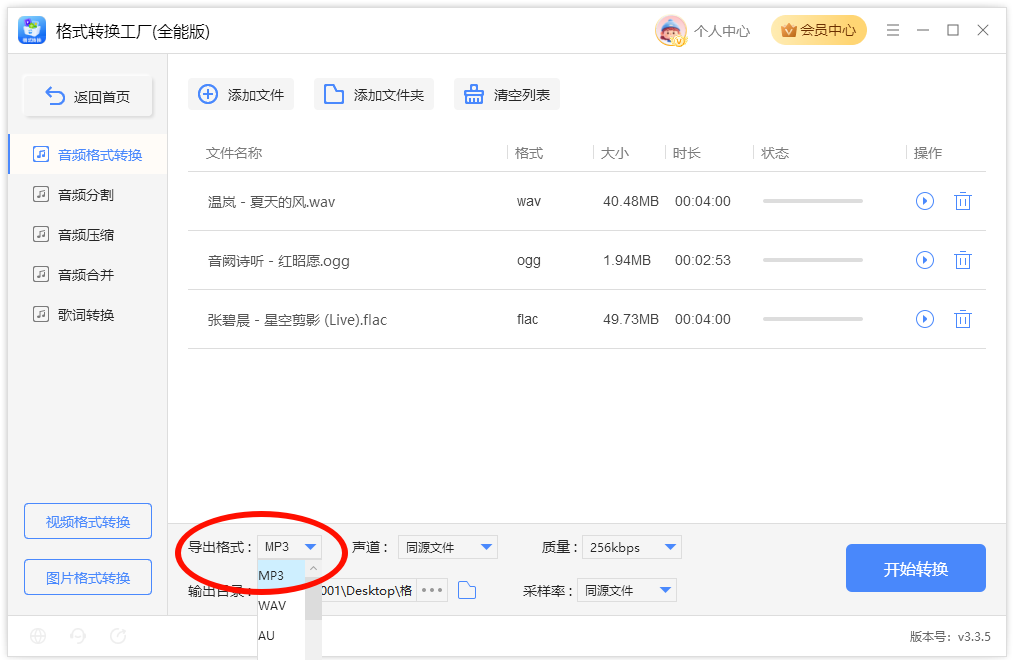Click the 开始转换 button

tap(916, 568)
